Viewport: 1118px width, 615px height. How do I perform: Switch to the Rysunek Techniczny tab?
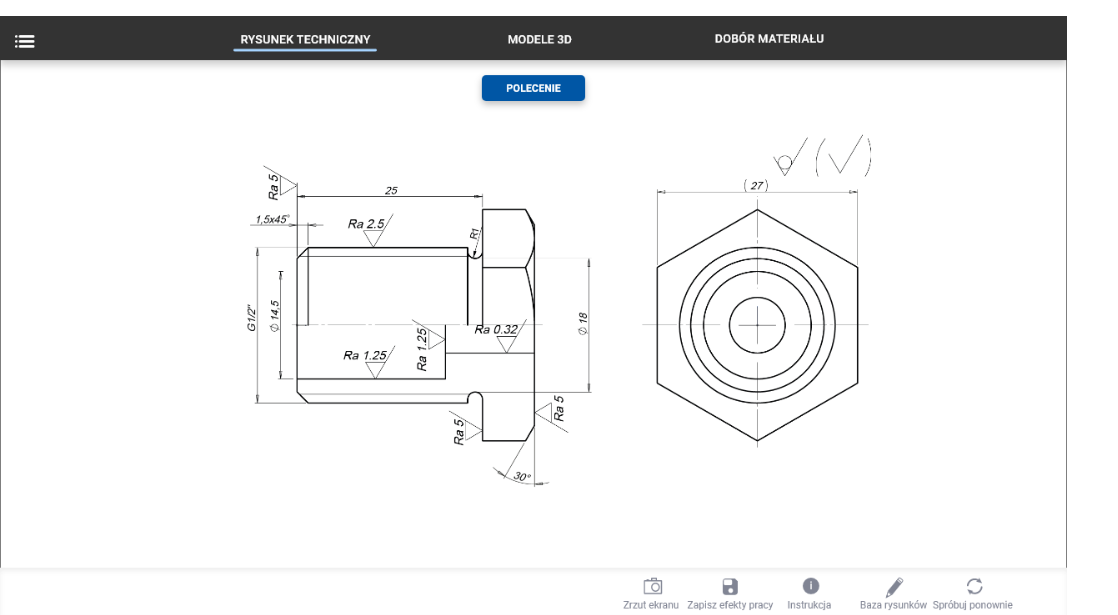(x=305, y=40)
